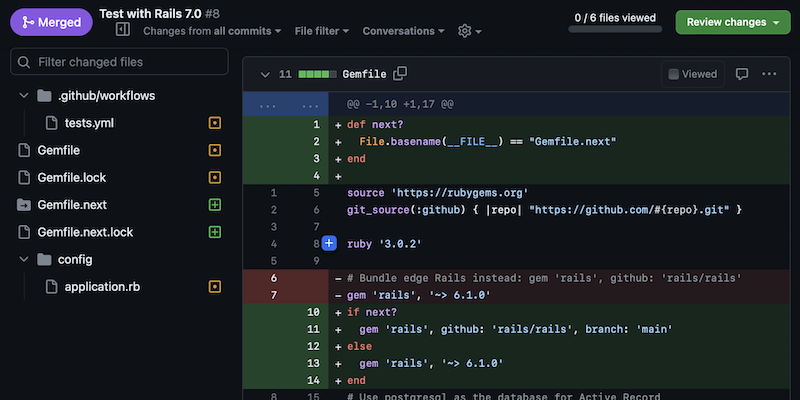The width and height of the screenshot is (800, 400).
Task: Click added line with branch: 'main'
Action: (x=516, y=329)
